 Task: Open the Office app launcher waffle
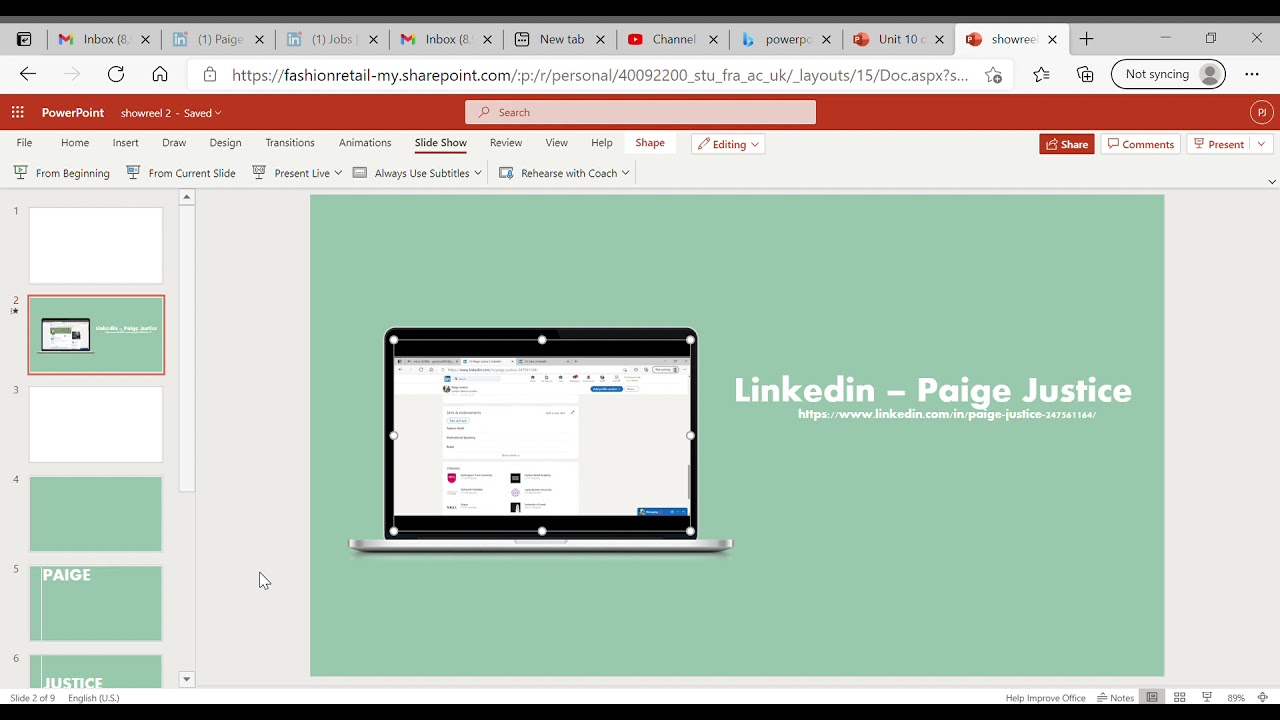point(17,113)
